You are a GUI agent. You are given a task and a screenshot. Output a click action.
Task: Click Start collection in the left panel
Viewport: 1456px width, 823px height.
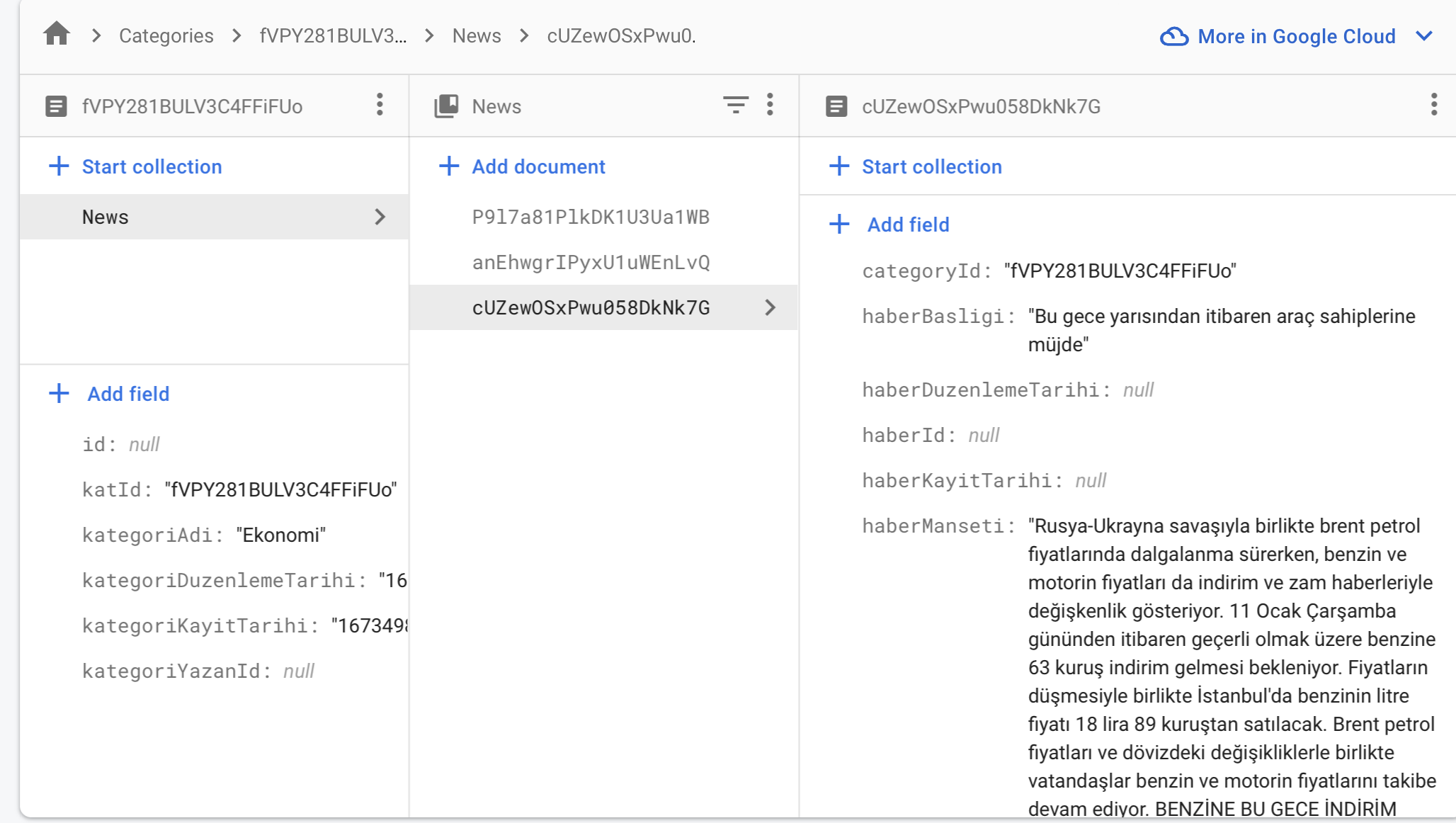152,166
